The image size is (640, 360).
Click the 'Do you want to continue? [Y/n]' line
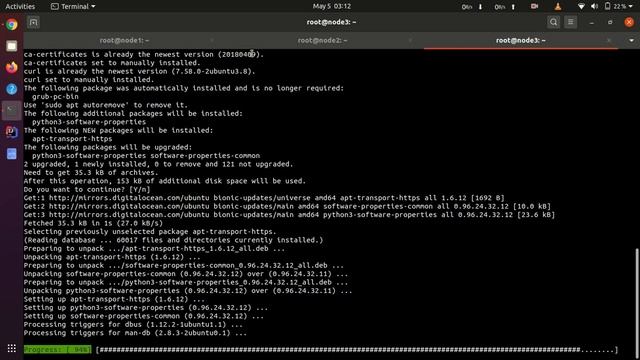point(87,189)
